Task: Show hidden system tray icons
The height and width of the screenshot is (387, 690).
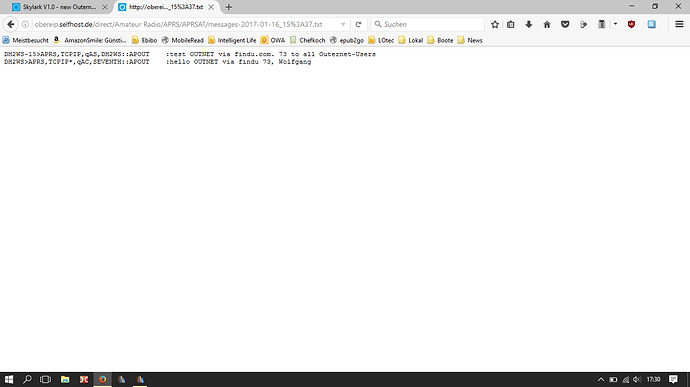Action: tap(601, 380)
